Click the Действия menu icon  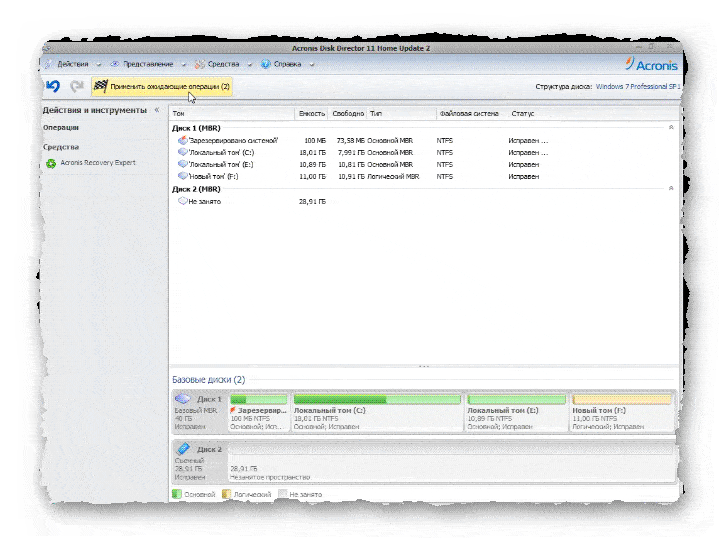[49, 64]
